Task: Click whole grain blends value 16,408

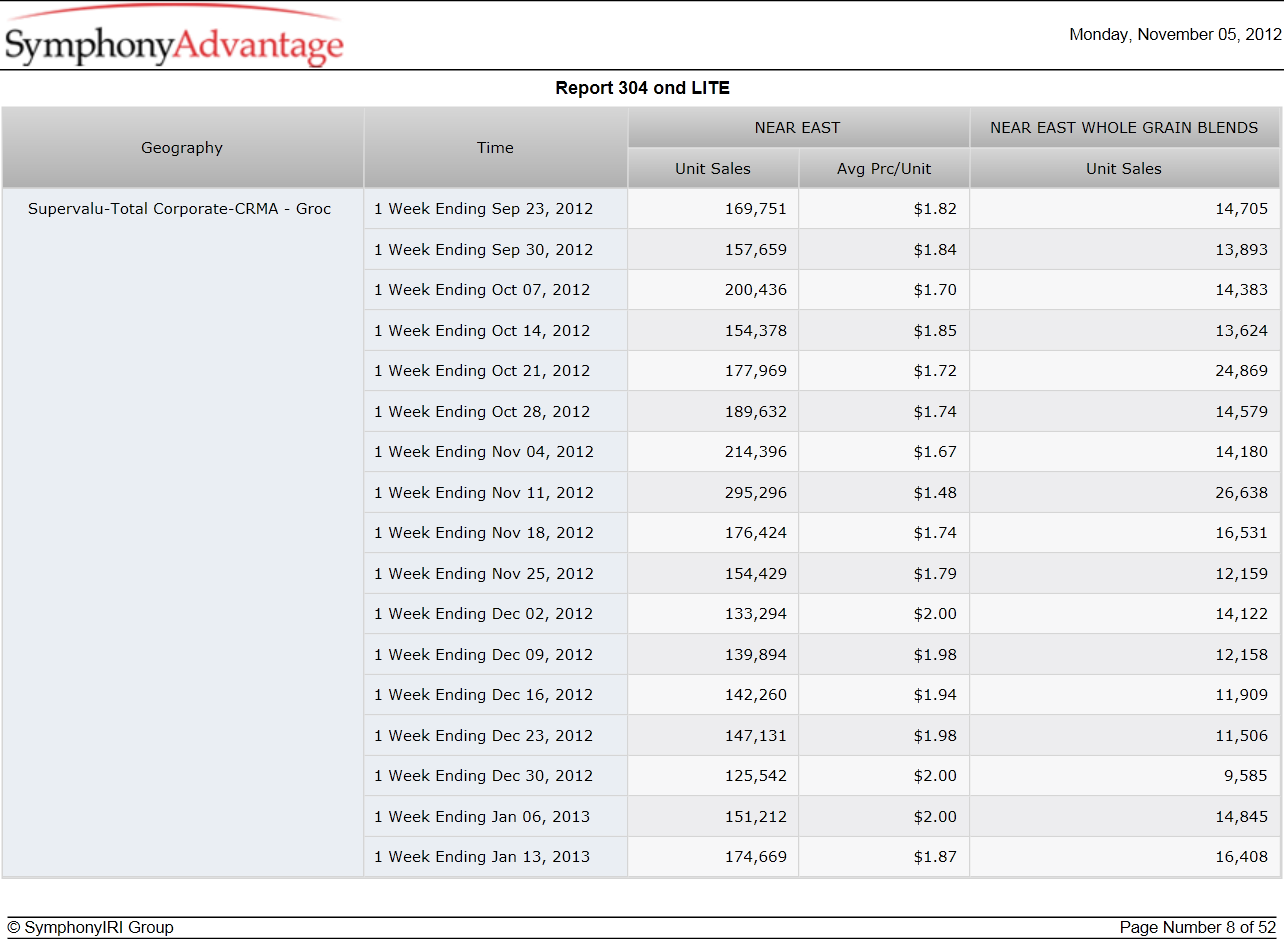Action: click(1242, 857)
